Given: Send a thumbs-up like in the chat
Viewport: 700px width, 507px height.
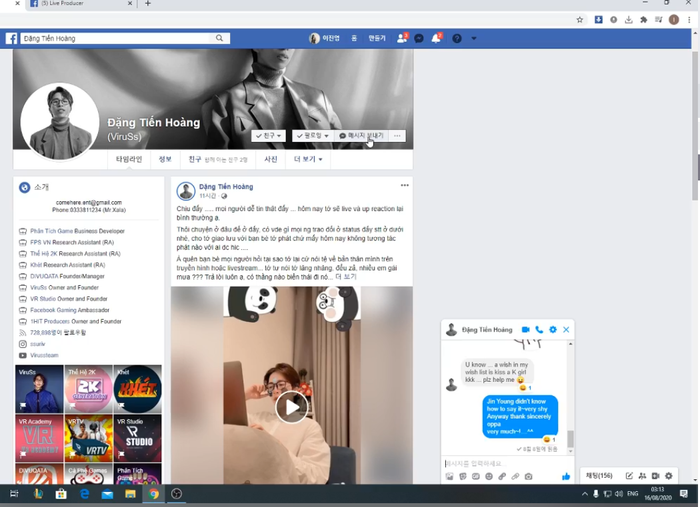Looking at the screenshot, I should (566, 476).
